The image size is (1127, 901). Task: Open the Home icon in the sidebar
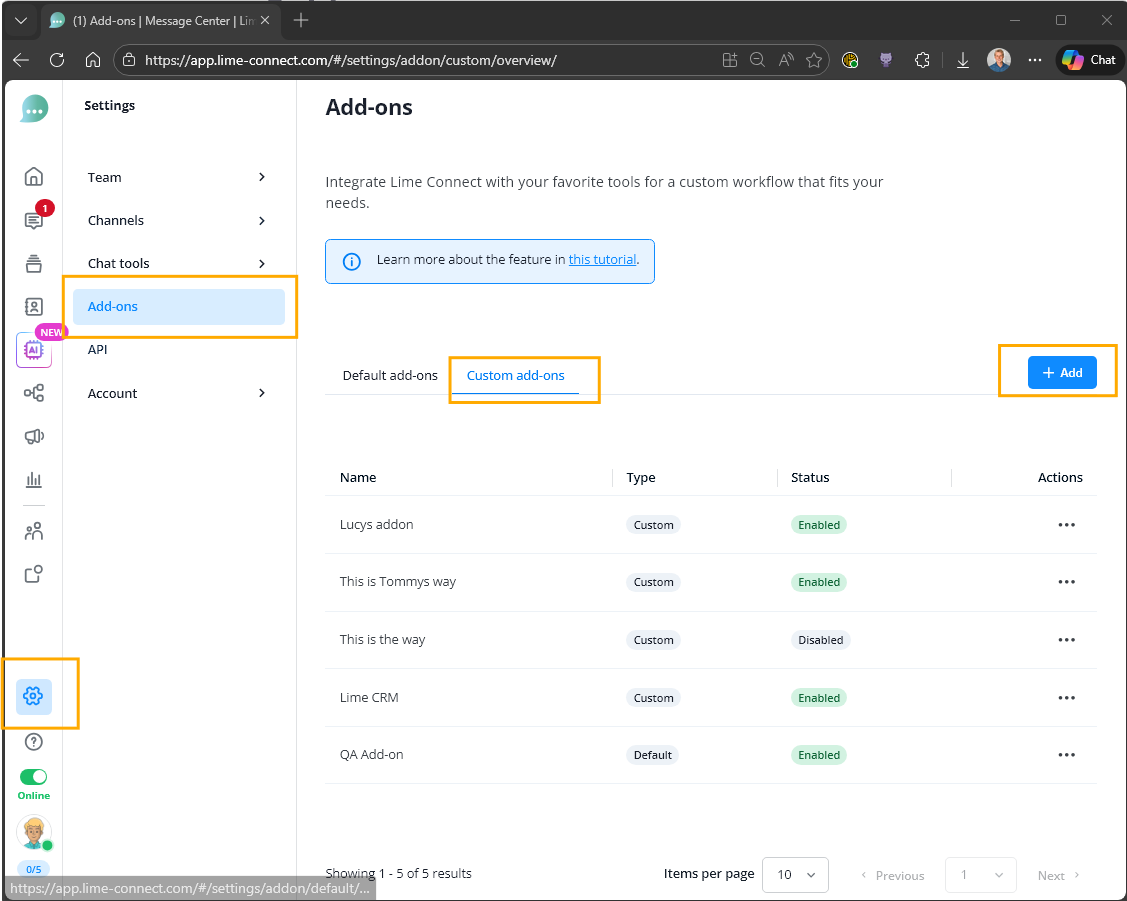point(33,175)
